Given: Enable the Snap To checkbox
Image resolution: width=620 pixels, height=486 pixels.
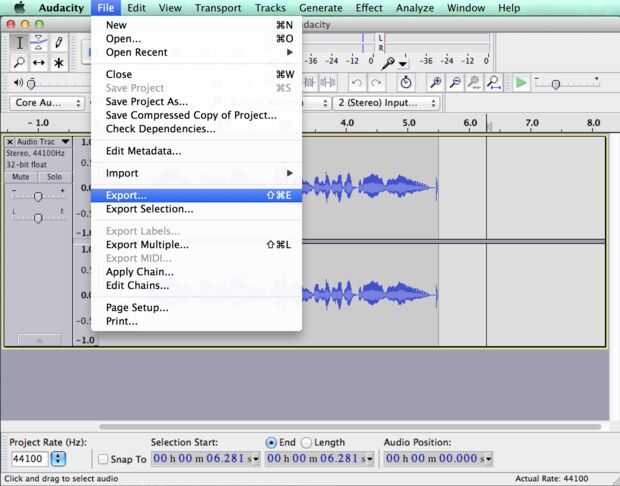Looking at the screenshot, I should 103,459.
